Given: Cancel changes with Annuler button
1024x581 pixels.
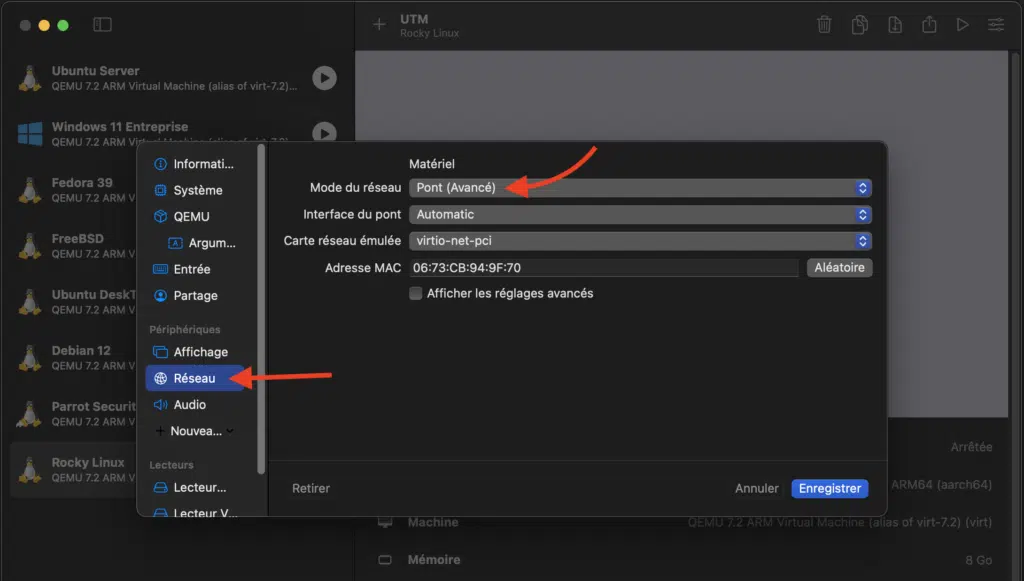Looking at the screenshot, I should pos(756,488).
